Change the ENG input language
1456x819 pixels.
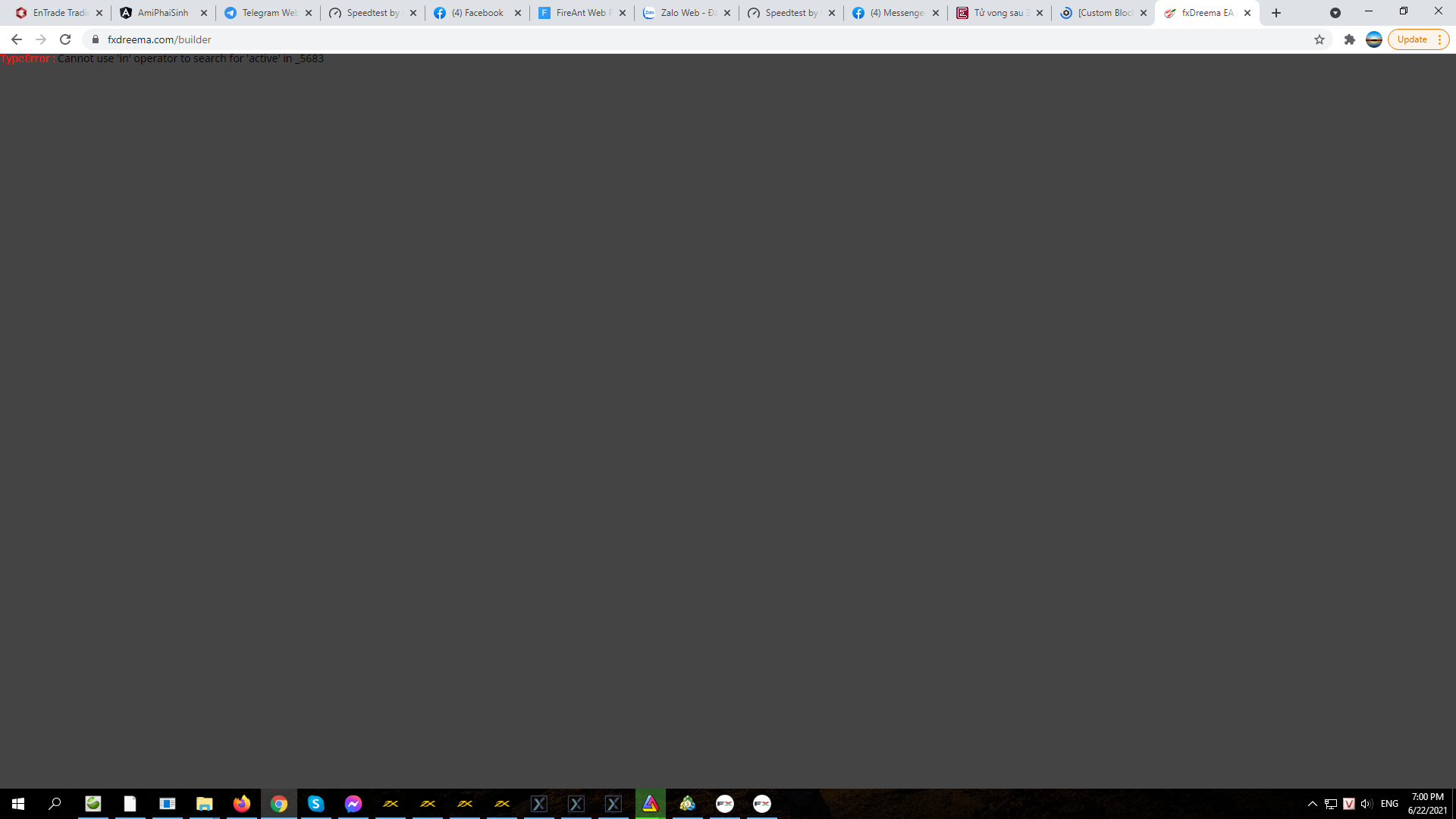tap(1389, 804)
